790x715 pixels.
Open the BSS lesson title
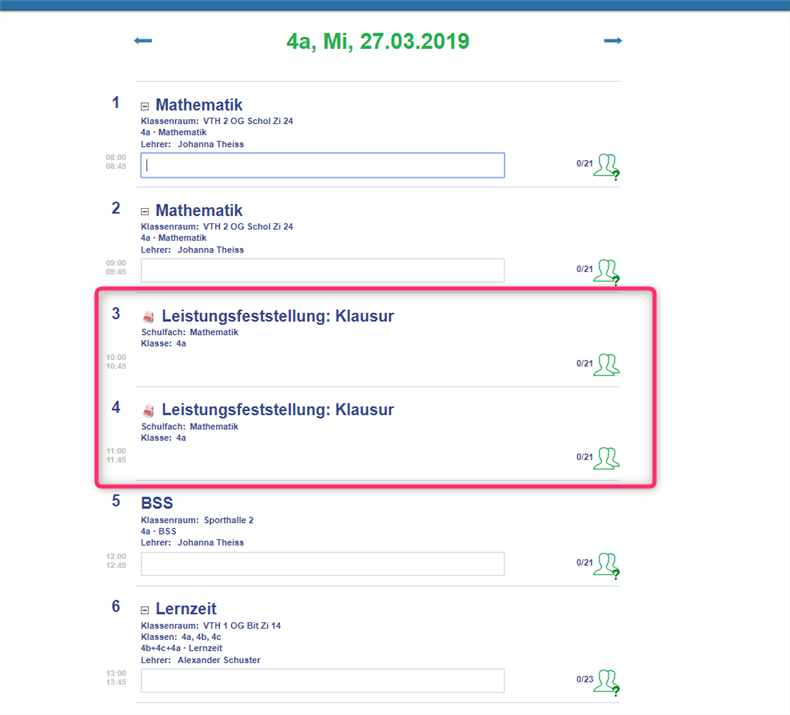coord(157,503)
